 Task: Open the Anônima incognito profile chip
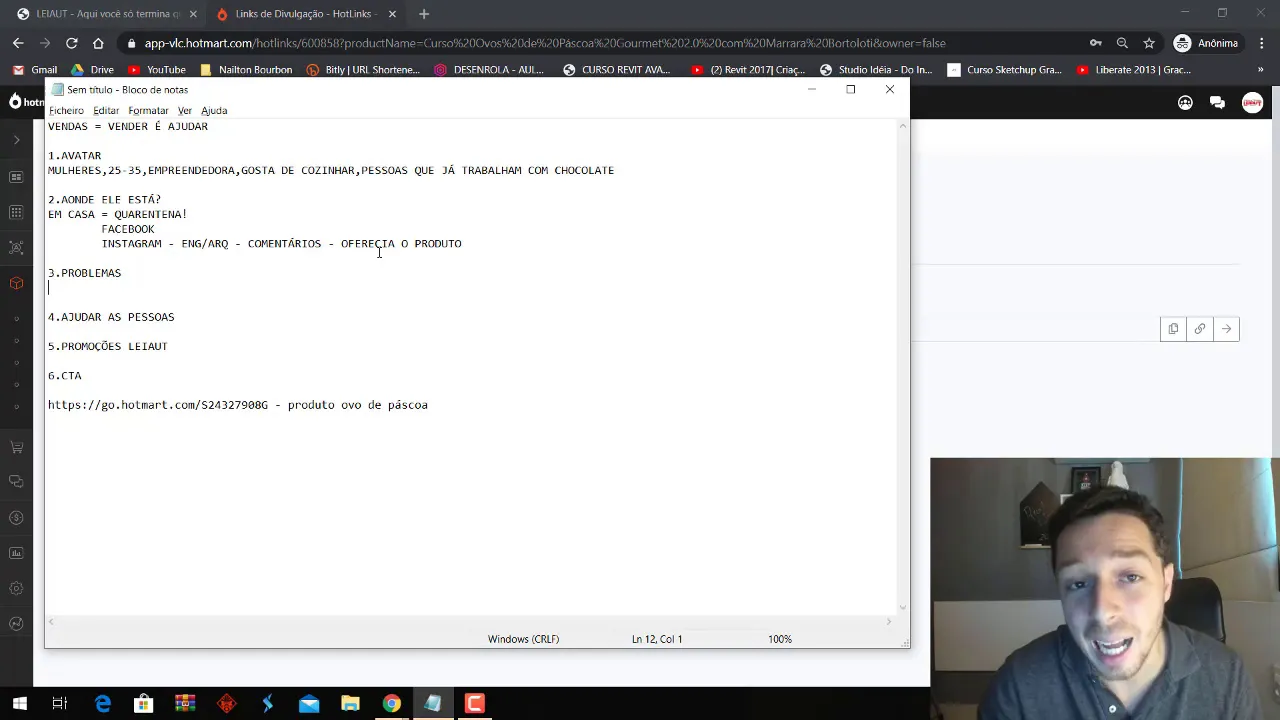[1207, 43]
